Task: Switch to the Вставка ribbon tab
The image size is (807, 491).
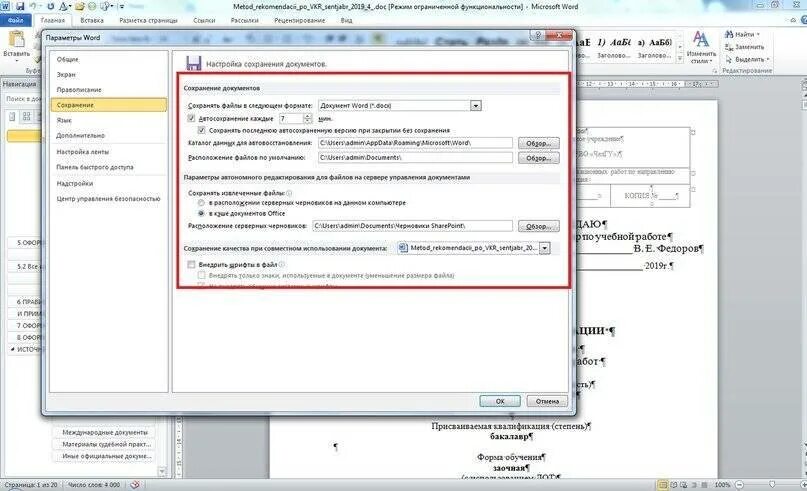Action: [x=92, y=21]
